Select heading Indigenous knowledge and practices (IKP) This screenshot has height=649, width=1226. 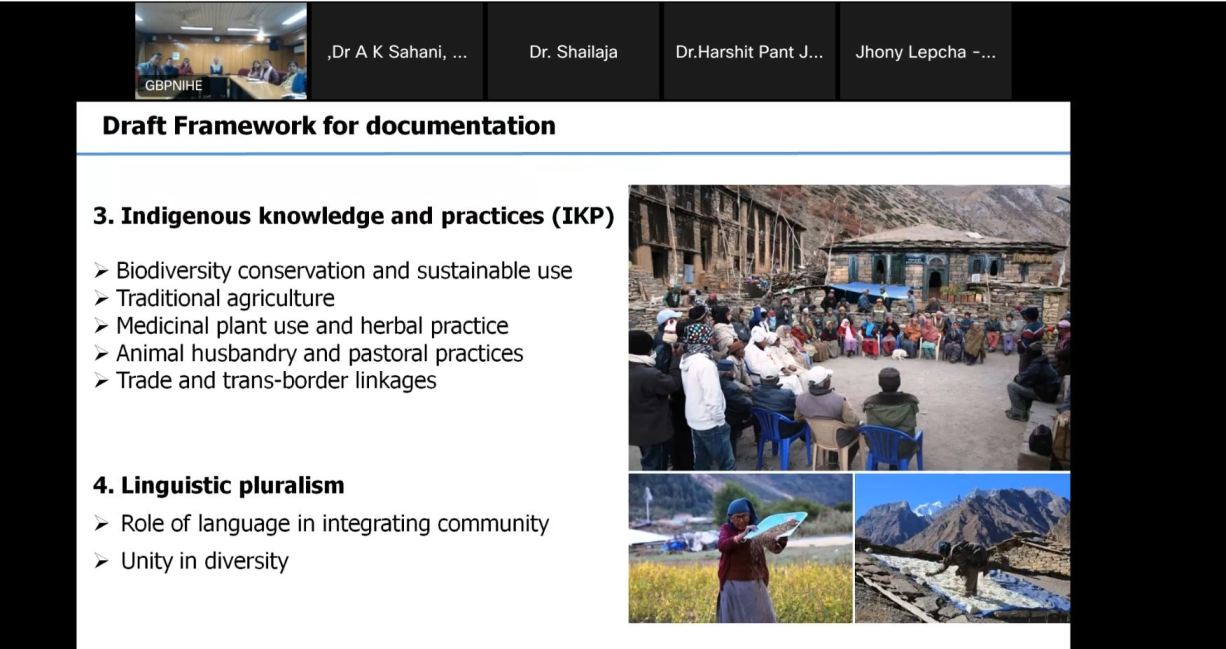coord(353,217)
